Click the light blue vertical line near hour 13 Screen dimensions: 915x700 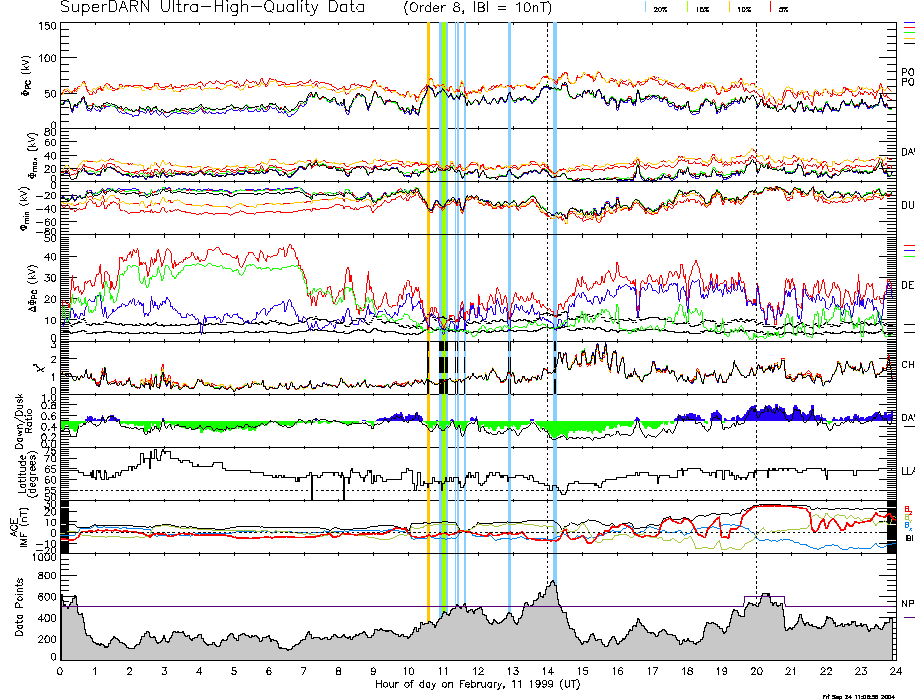pos(510,300)
